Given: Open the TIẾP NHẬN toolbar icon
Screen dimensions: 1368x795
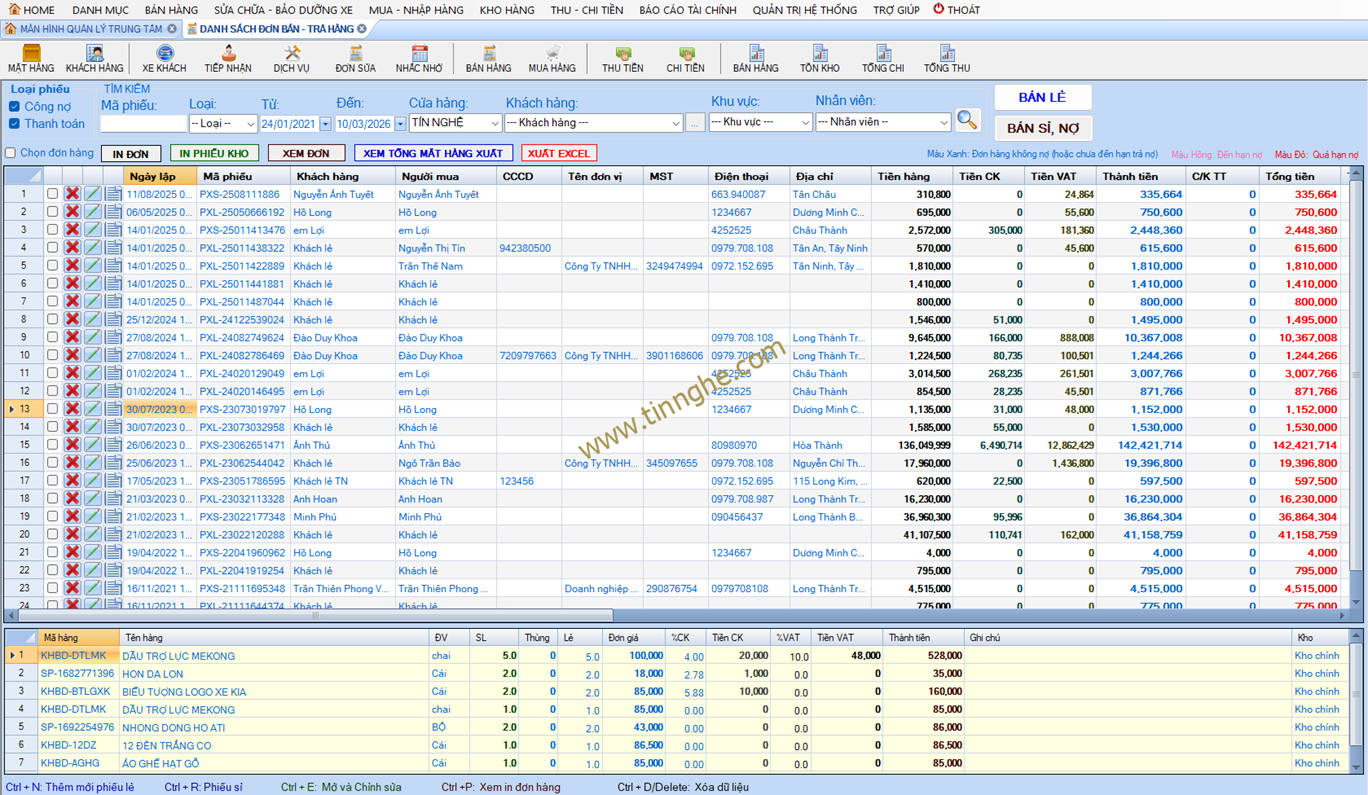Looking at the screenshot, I should (228, 58).
